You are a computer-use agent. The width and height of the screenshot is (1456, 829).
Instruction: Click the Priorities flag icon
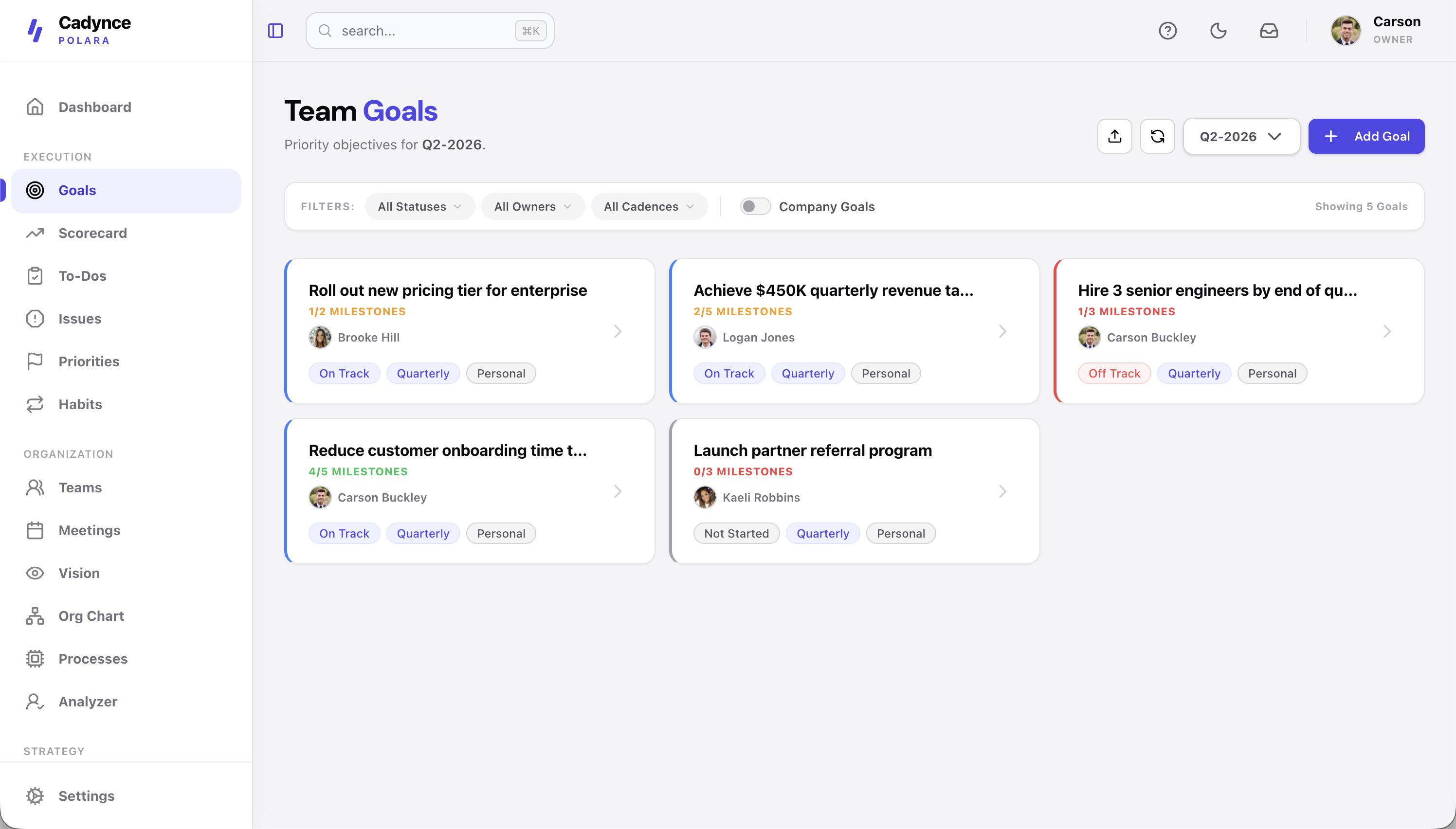click(35, 361)
